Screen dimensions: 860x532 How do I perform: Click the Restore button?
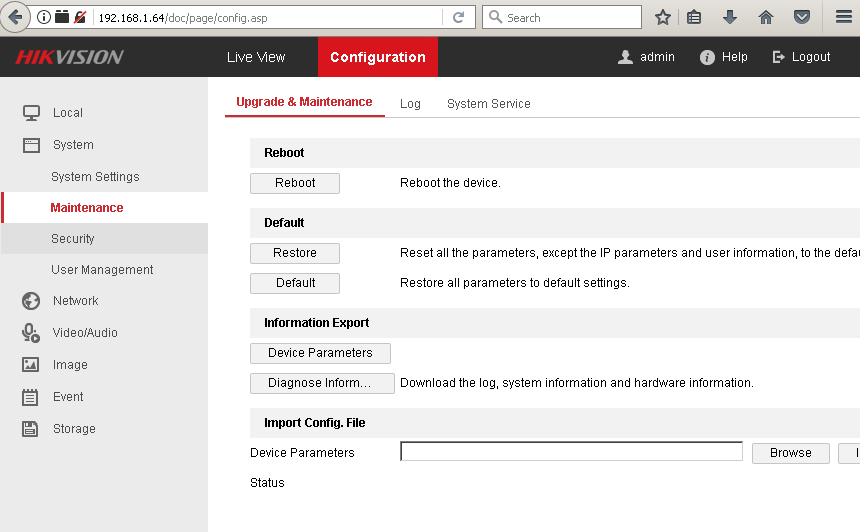coord(295,253)
